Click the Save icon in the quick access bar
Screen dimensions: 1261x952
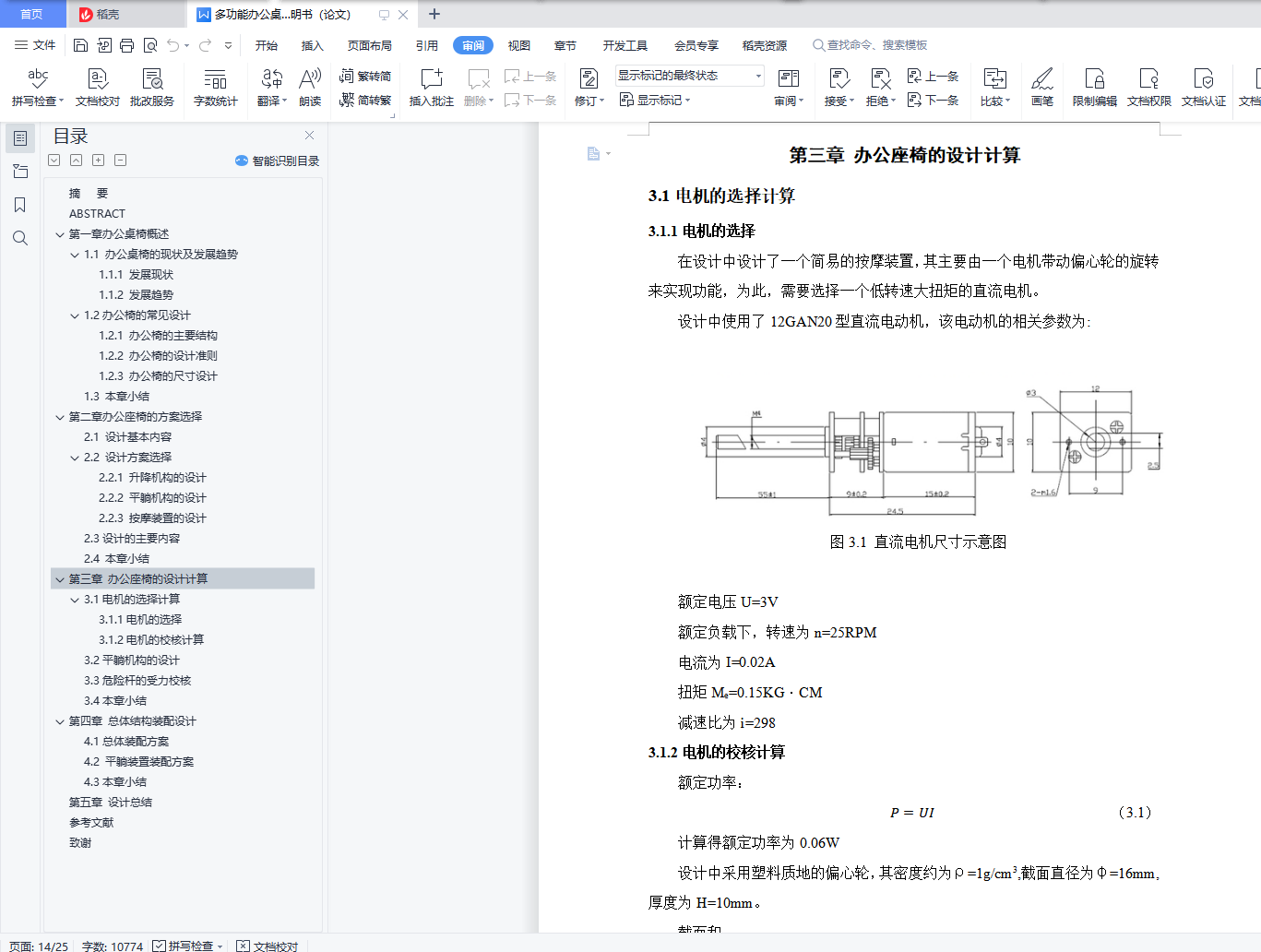[80, 45]
